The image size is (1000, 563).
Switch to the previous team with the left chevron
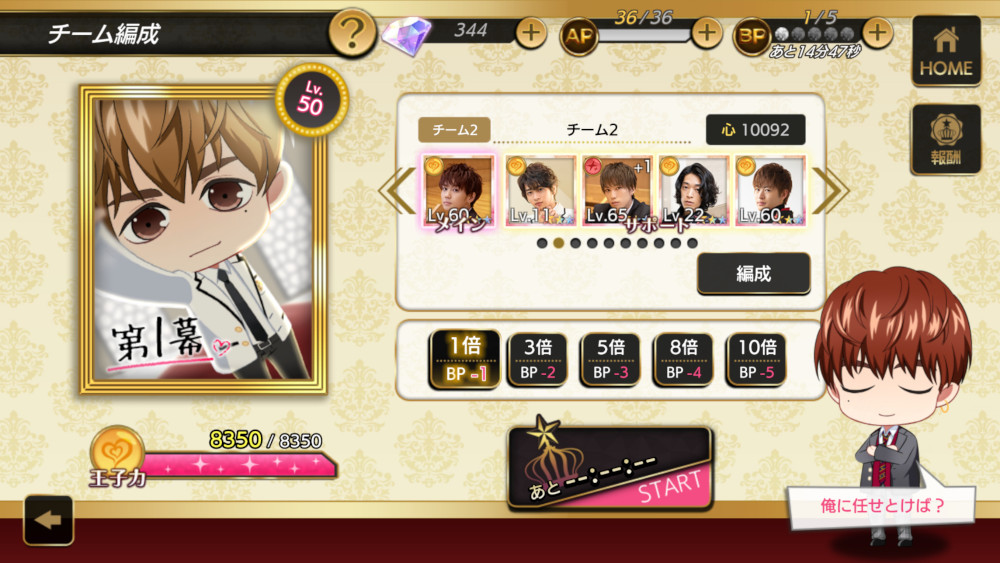(397, 190)
